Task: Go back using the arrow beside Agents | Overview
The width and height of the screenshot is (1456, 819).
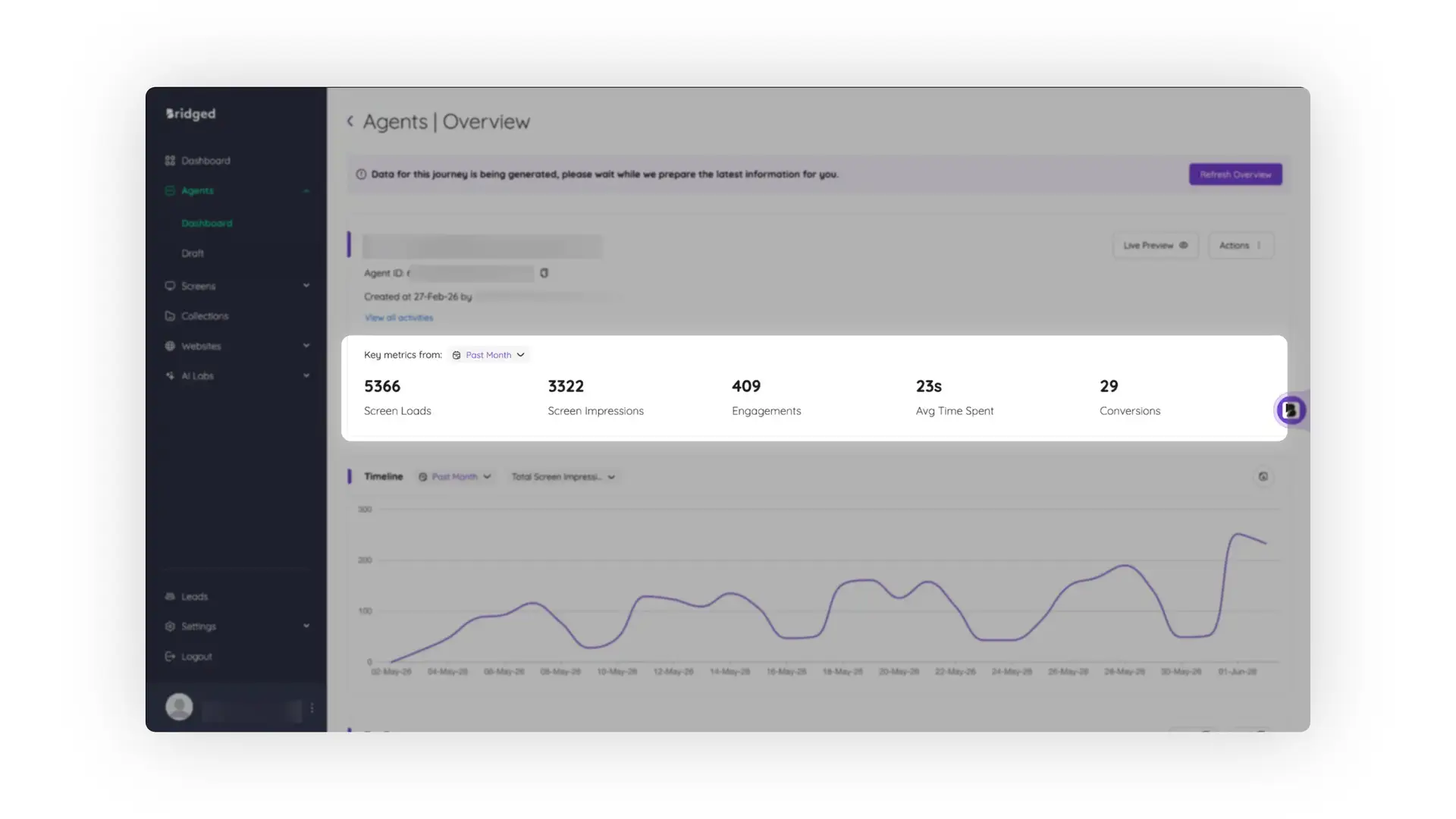Action: 350,121
